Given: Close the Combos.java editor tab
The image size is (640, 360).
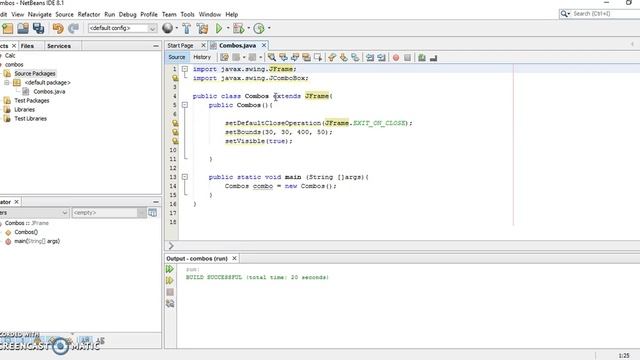Looking at the screenshot, I should pyautogui.click(x=264, y=45).
